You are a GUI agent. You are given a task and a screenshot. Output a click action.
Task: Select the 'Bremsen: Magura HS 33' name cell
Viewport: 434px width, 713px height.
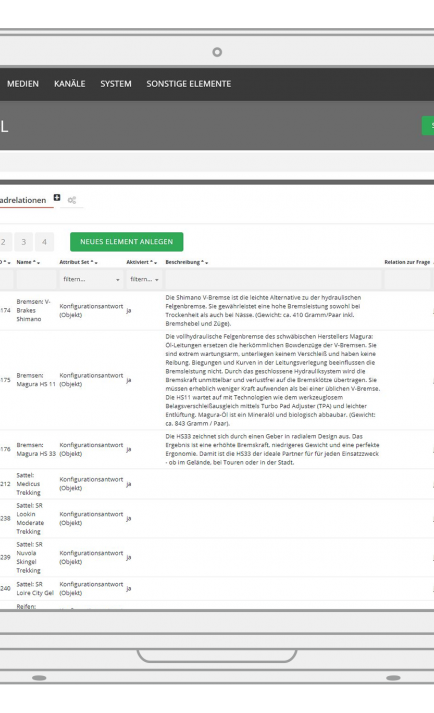coord(36,449)
